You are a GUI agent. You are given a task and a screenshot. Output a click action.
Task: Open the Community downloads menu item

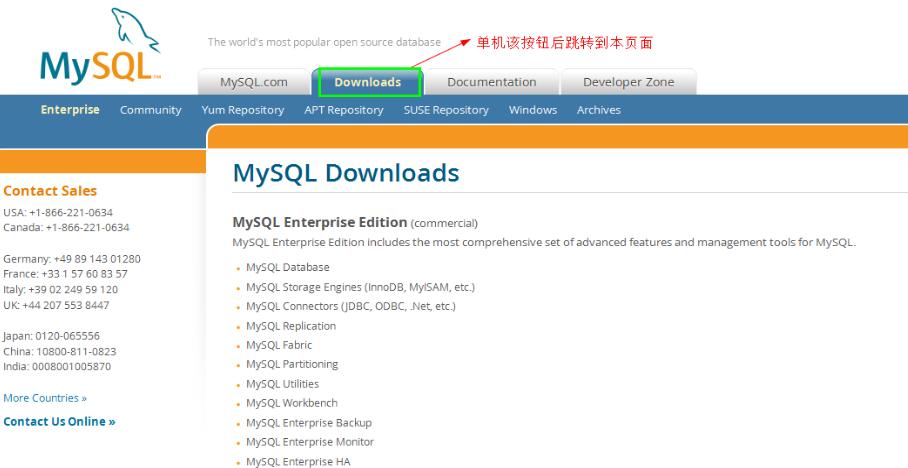click(151, 110)
